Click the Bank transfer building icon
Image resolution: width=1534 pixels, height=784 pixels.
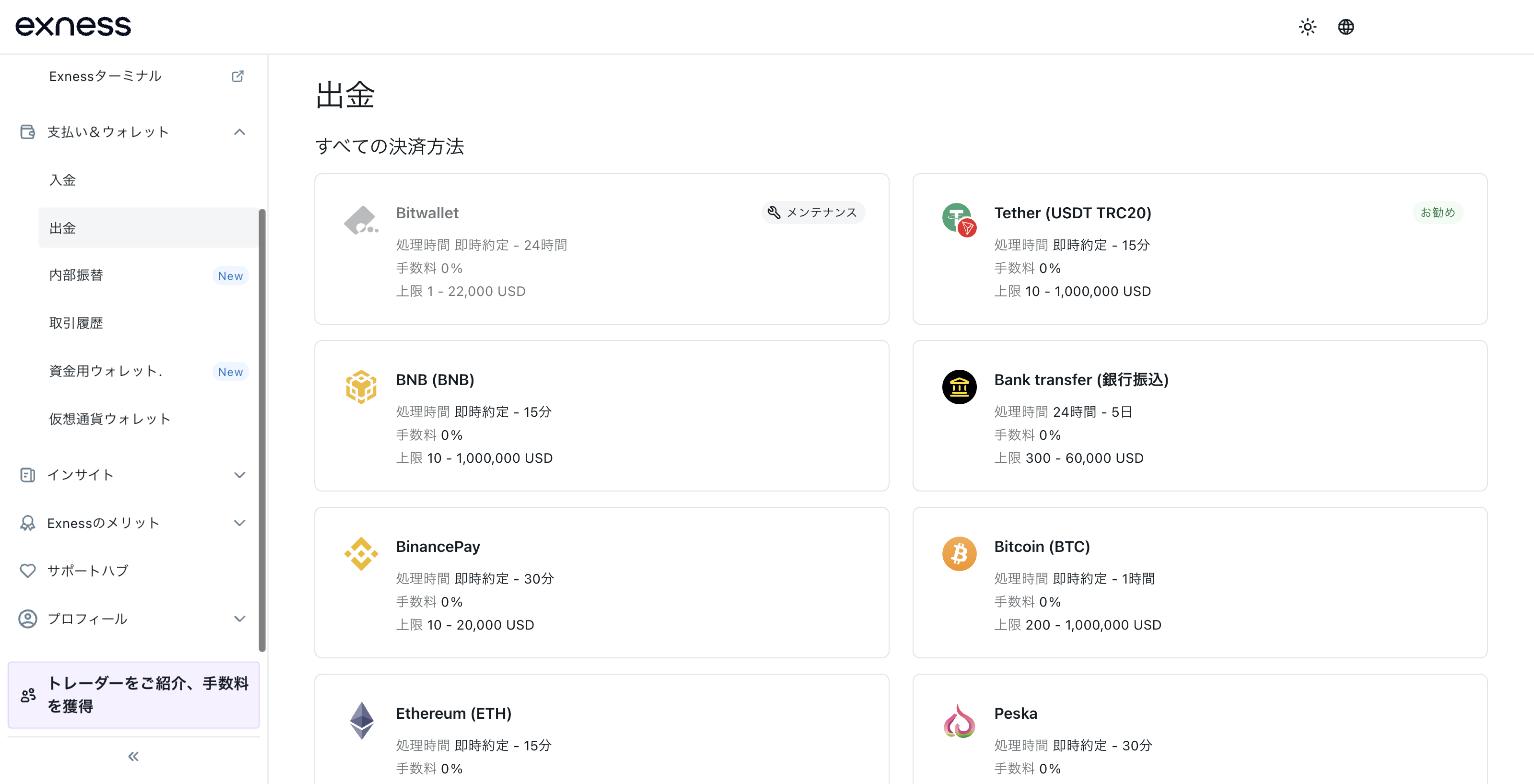click(x=959, y=387)
